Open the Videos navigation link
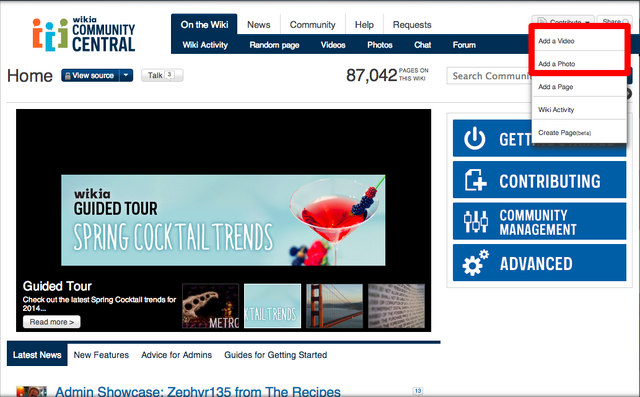This screenshot has width=640, height=397. 333,45
